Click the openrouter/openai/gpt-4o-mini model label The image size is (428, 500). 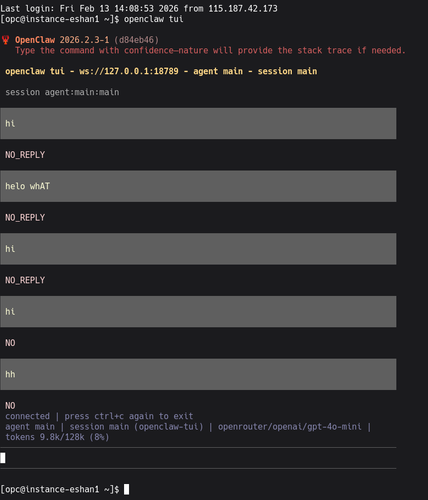[290, 427]
